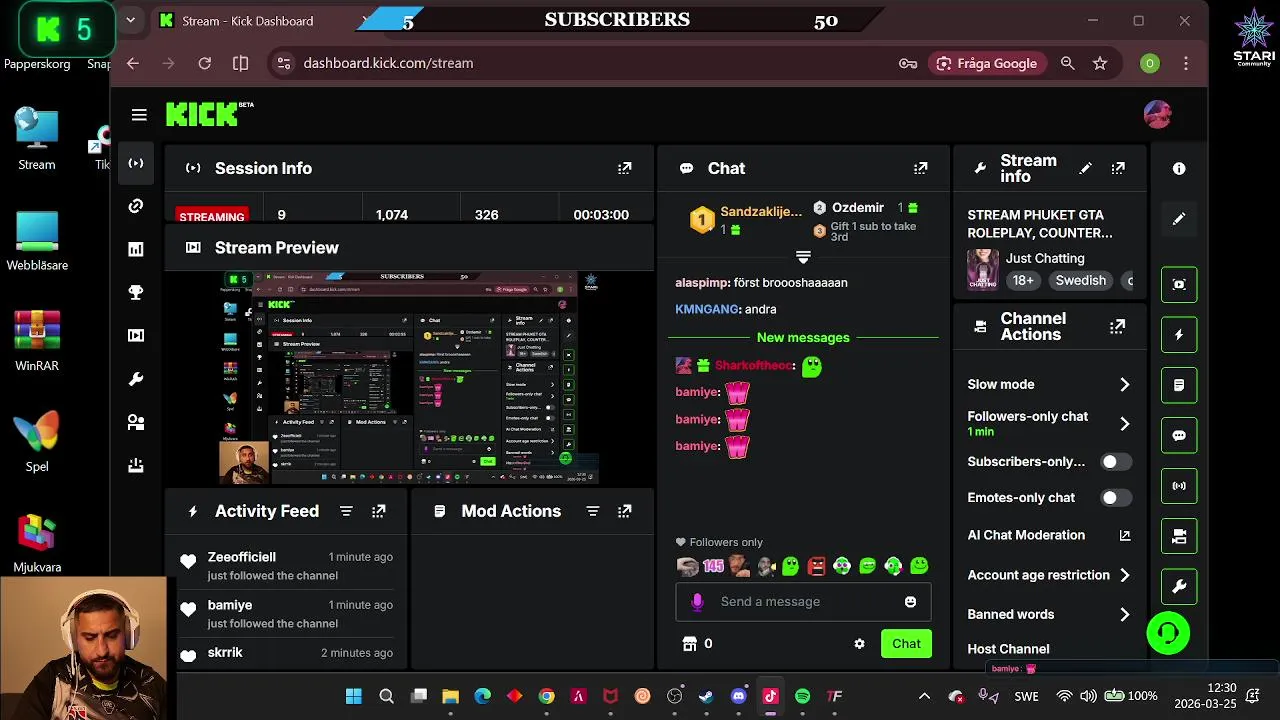Viewport: 1280px width, 720px height.
Task: Toggle the lightning activity widget icon
Action: (1179, 335)
